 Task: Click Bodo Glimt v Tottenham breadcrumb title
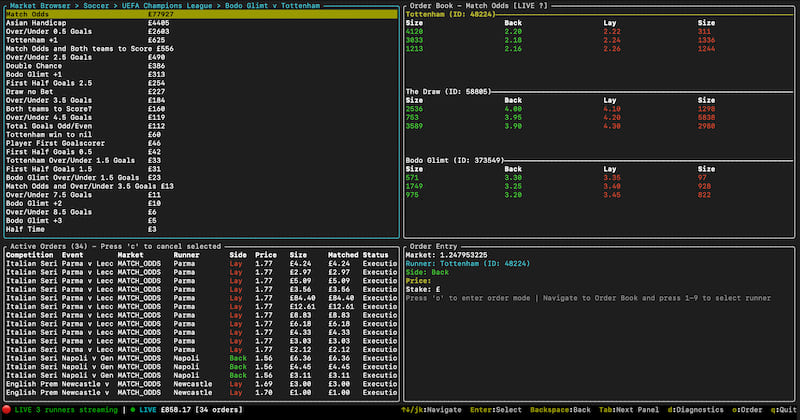(272, 6)
